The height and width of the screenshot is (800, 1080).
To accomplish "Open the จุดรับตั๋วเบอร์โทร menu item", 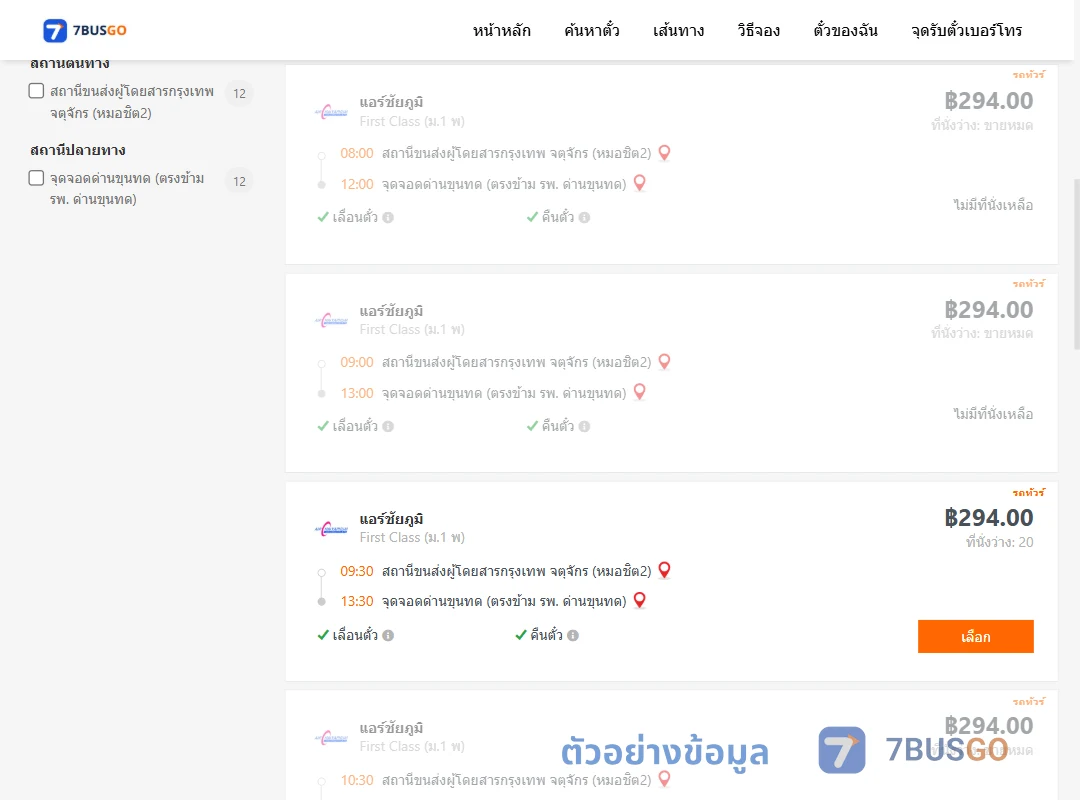I will pyautogui.click(x=966, y=30).
